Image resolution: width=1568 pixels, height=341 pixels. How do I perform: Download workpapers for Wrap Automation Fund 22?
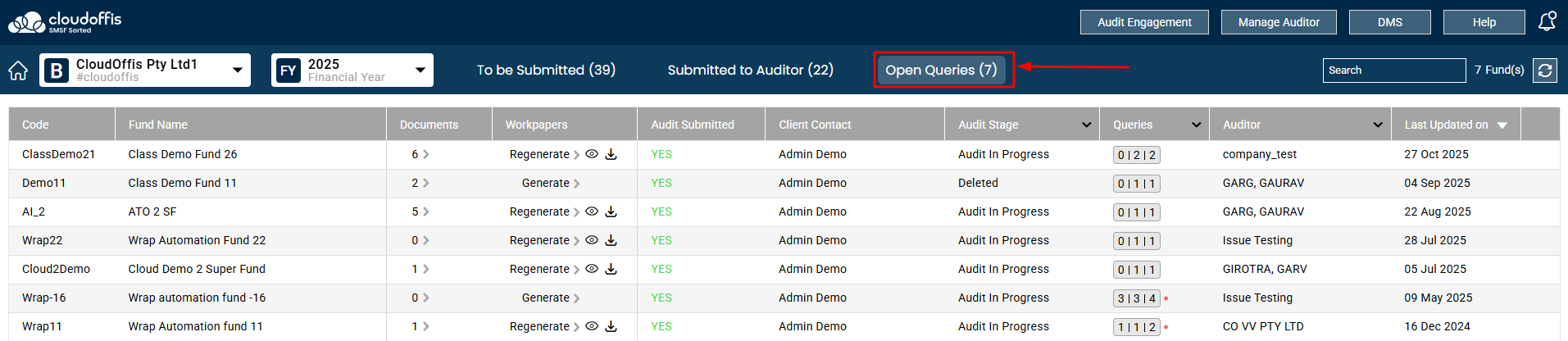[x=611, y=240]
